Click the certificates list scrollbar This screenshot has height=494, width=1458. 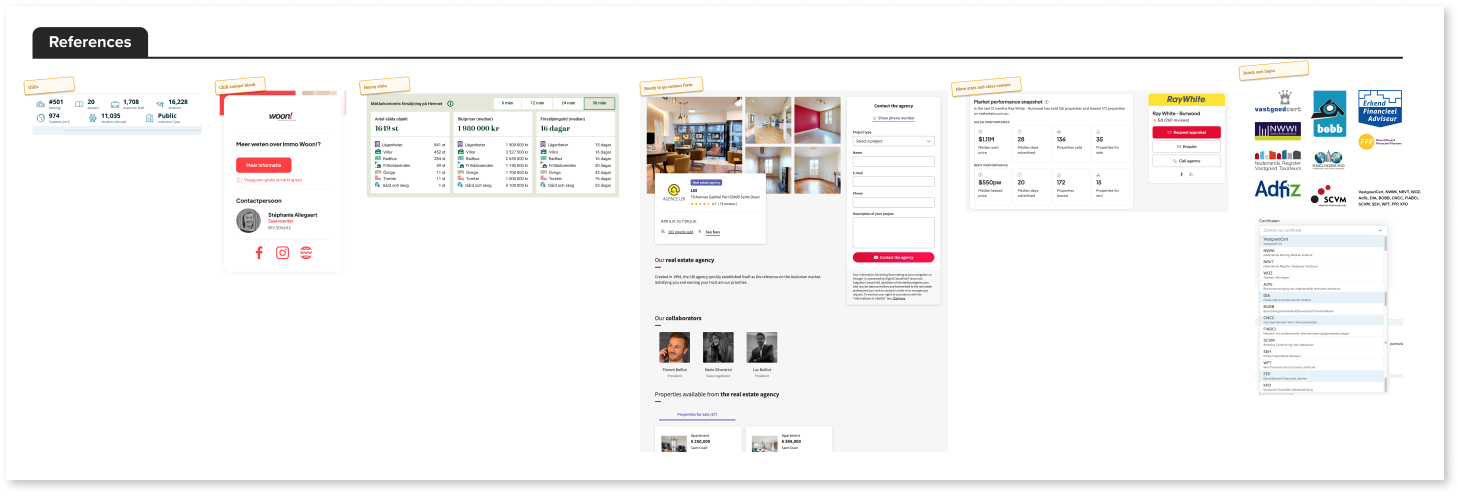pos(1385,242)
